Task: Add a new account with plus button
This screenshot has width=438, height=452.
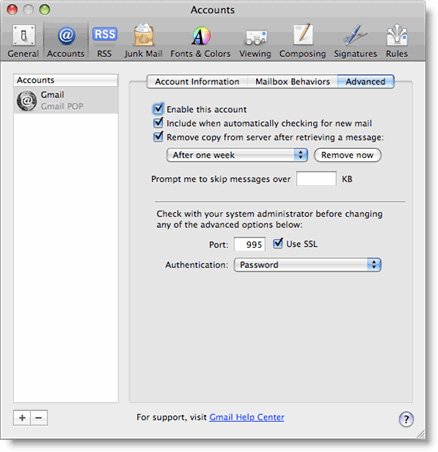Action: [22, 418]
